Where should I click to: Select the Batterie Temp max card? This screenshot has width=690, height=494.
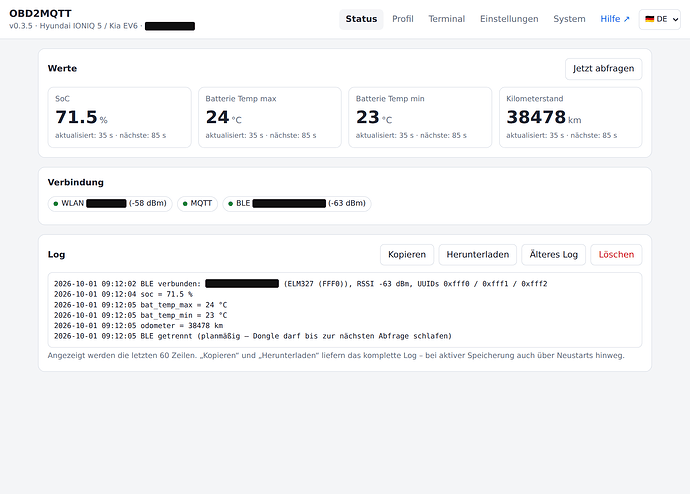click(x=270, y=117)
